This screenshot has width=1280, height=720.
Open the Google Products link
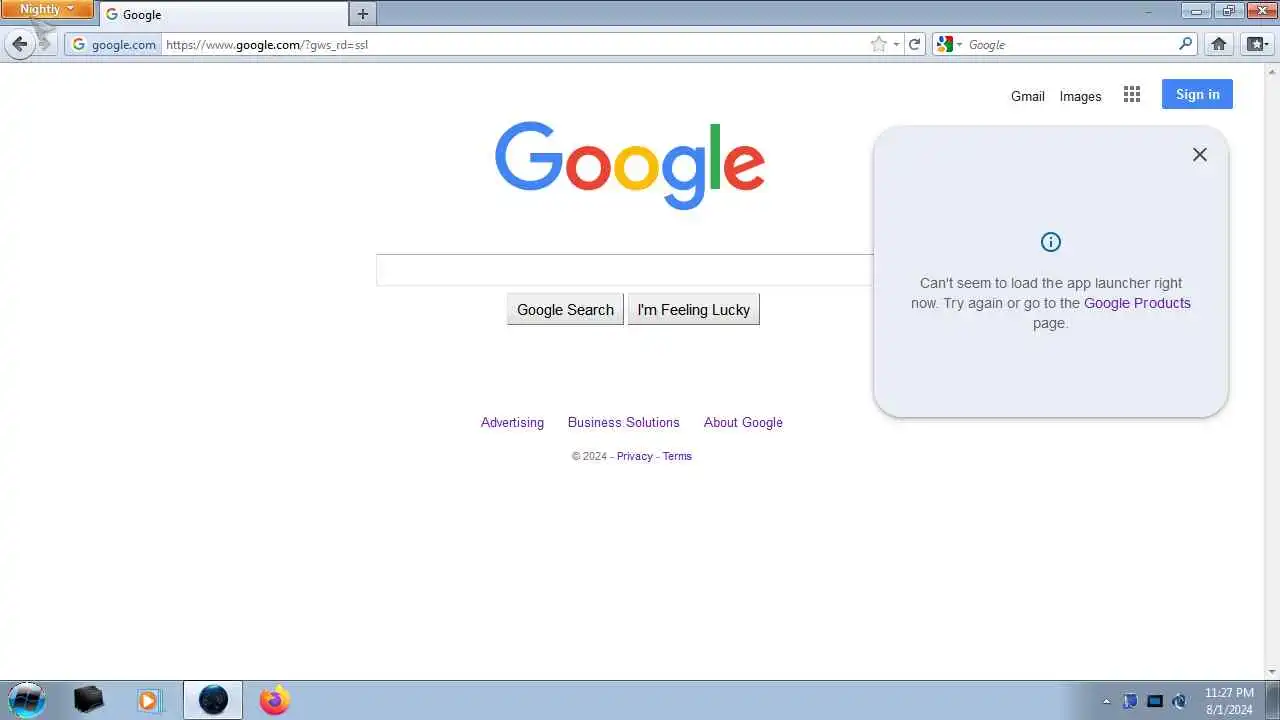coord(1137,303)
